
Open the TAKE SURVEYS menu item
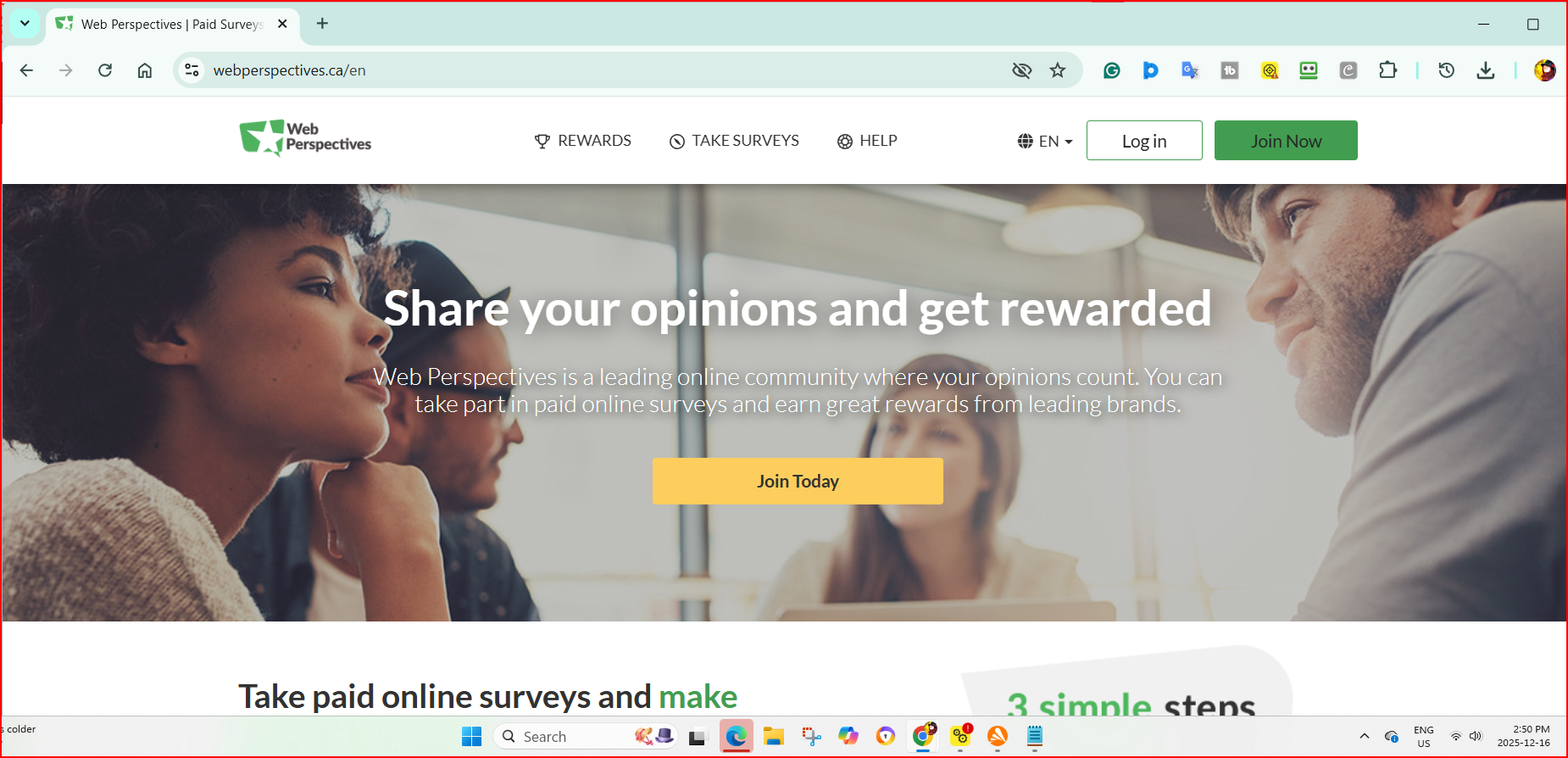734,141
